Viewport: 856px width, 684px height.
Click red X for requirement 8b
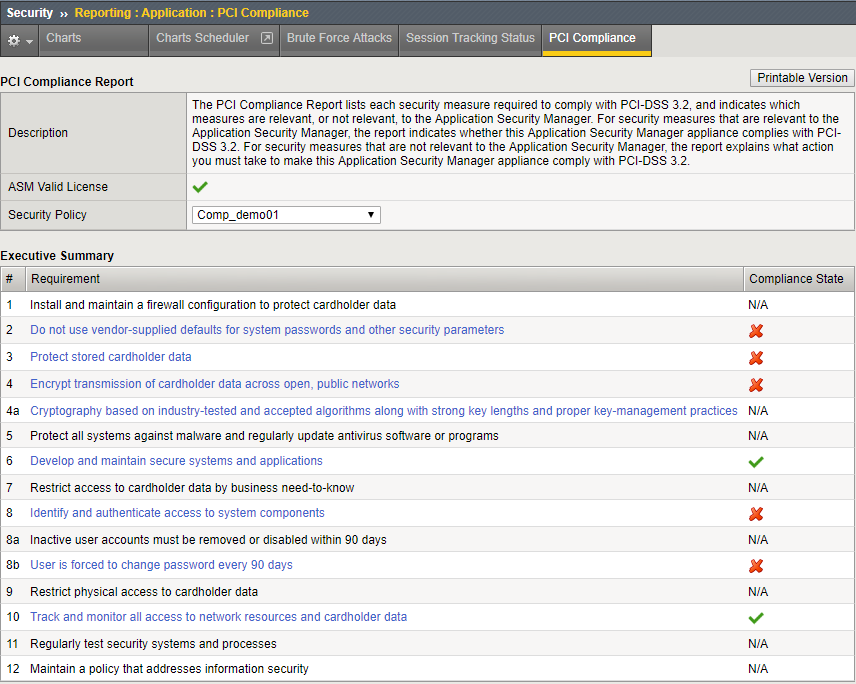(756, 566)
